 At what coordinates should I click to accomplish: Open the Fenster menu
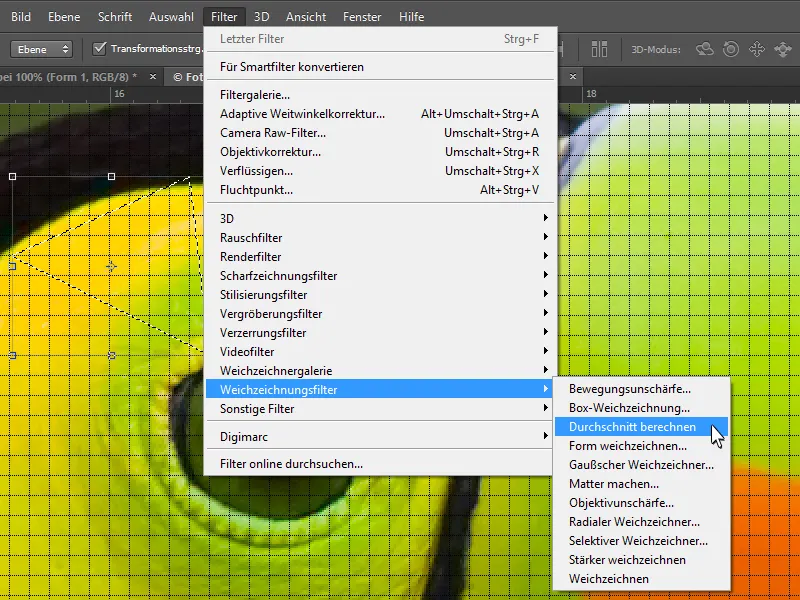(362, 17)
